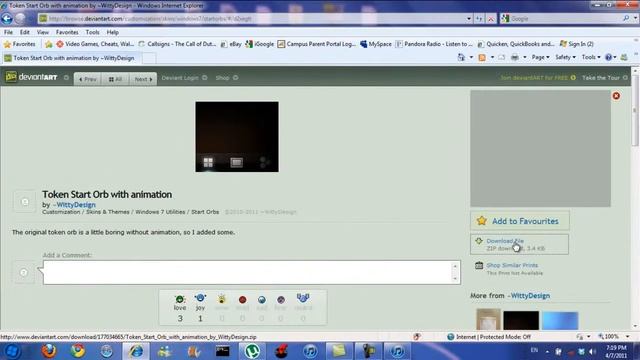640x360 pixels.
Task: Open the eBay bookmark
Action: point(231,44)
